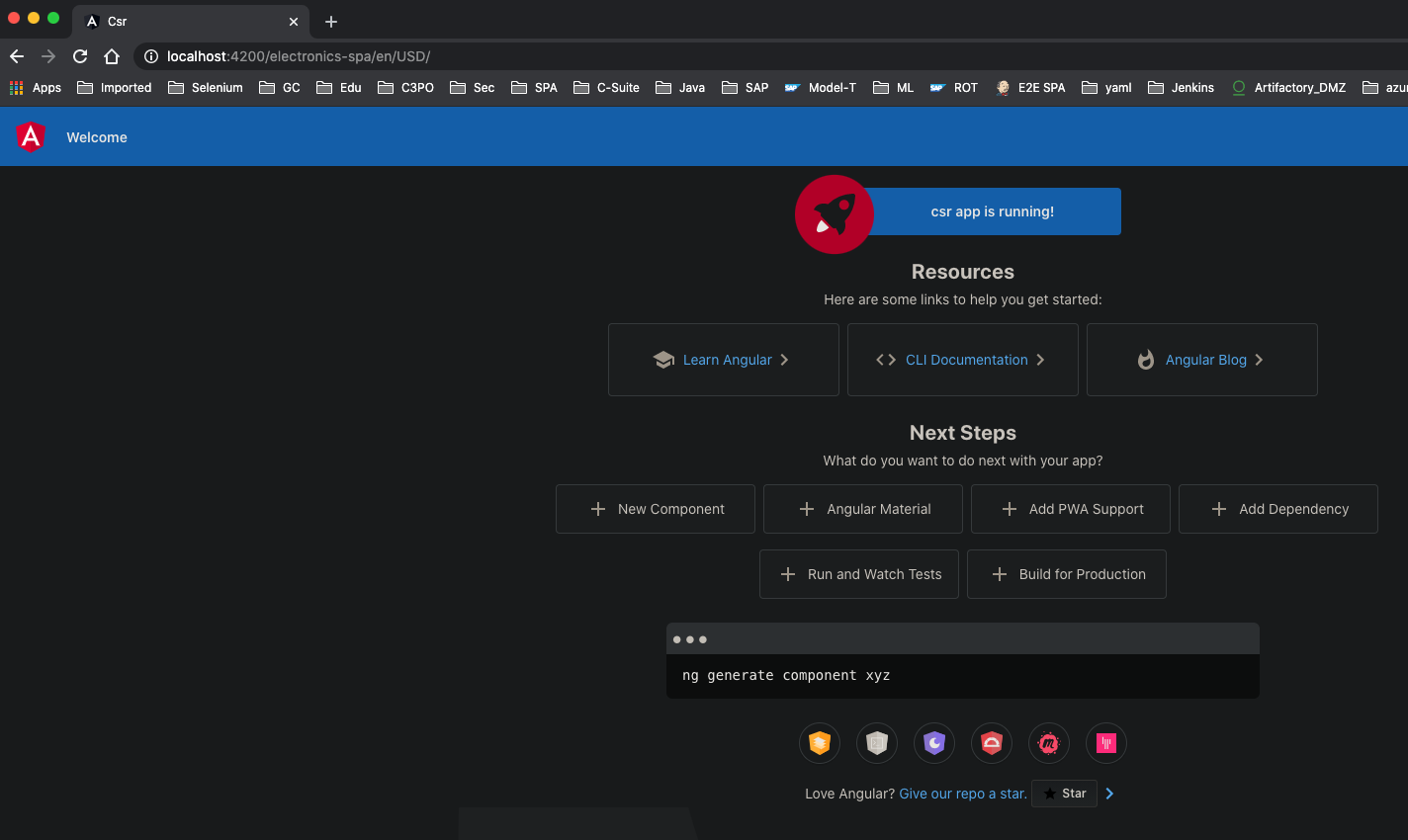
Task: Click the Angular shield logo in the header
Action: click(x=31, y=136)
